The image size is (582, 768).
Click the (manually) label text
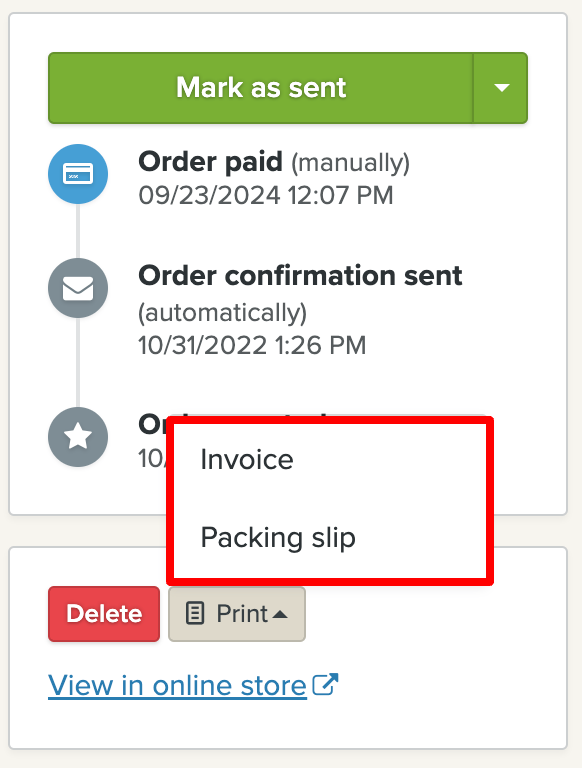[x=351, y=163]
